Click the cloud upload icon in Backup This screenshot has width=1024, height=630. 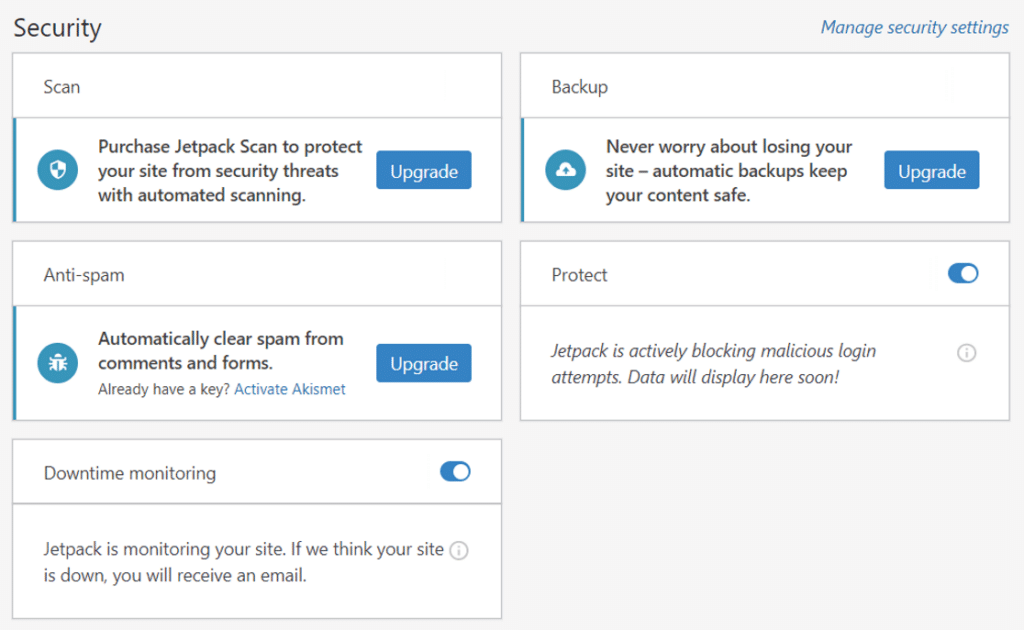click(565, 171)
